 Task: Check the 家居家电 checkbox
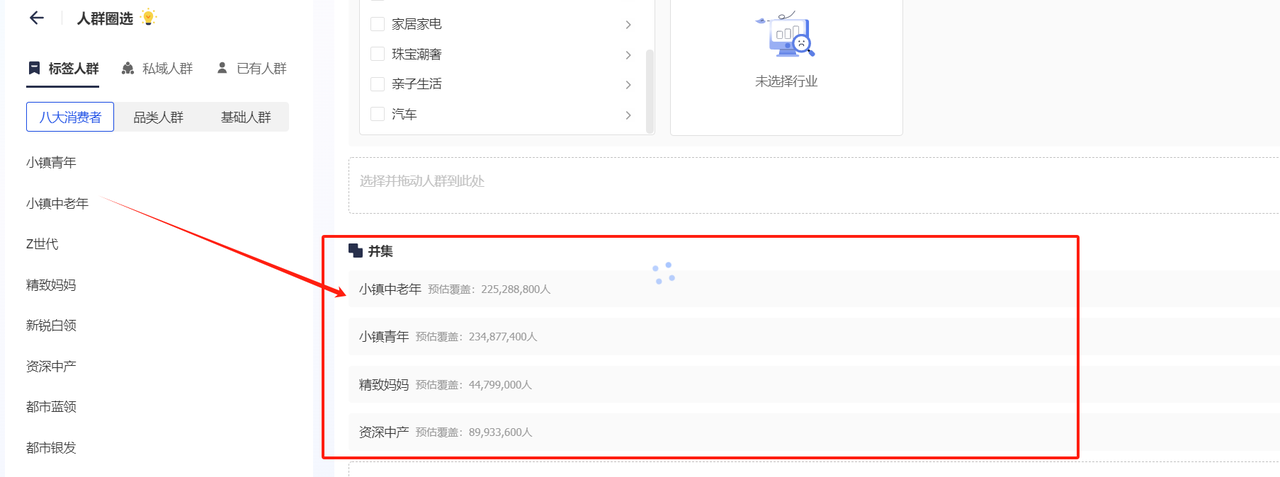377,23
